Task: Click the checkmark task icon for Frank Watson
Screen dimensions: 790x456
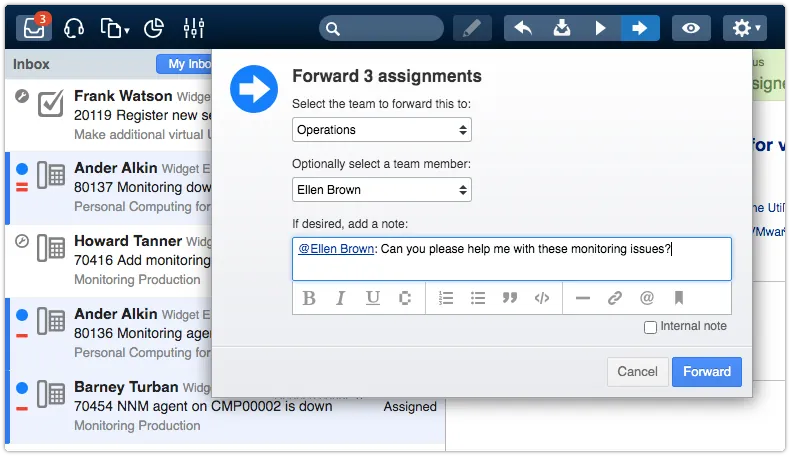Action: 51,103
